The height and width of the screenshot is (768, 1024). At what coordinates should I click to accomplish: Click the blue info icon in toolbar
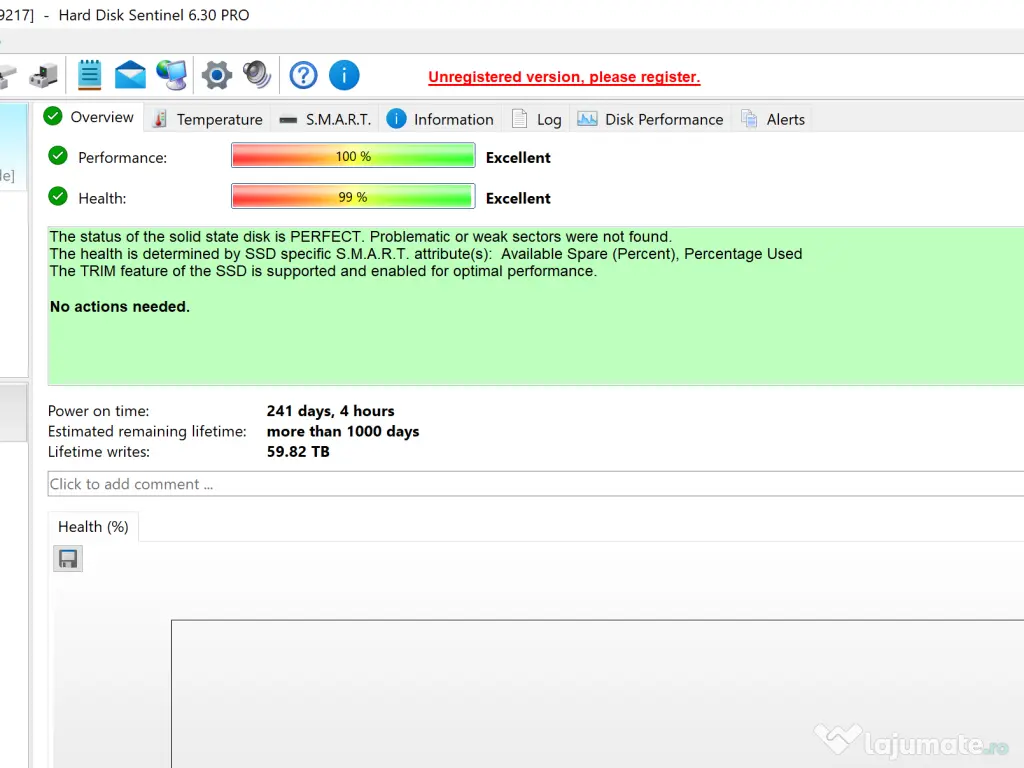(344, 75)
